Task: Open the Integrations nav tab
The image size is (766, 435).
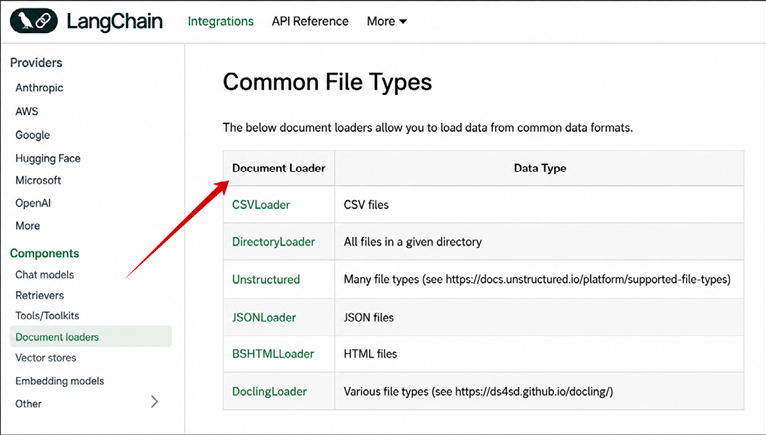Action: point(221,22)
